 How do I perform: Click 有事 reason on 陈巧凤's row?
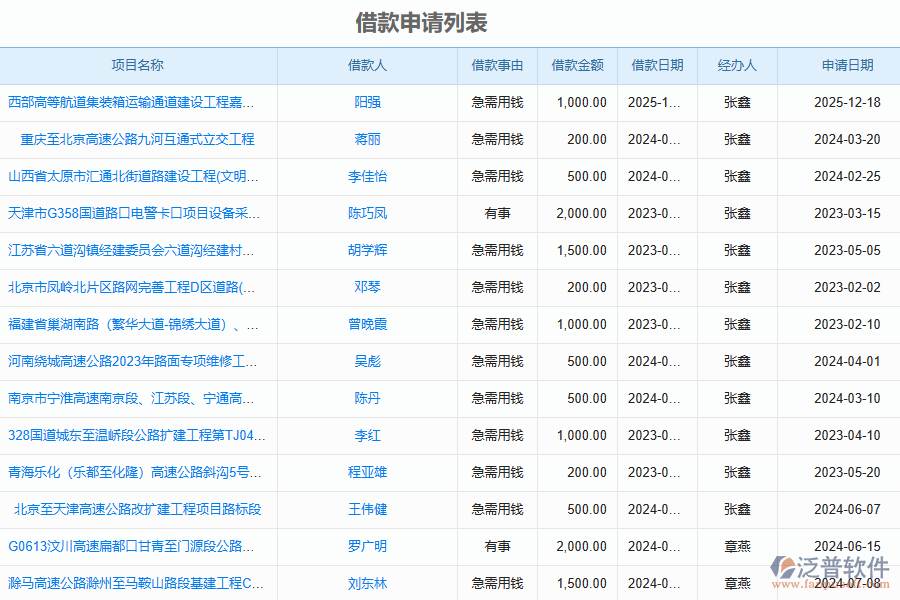[497, 213]
